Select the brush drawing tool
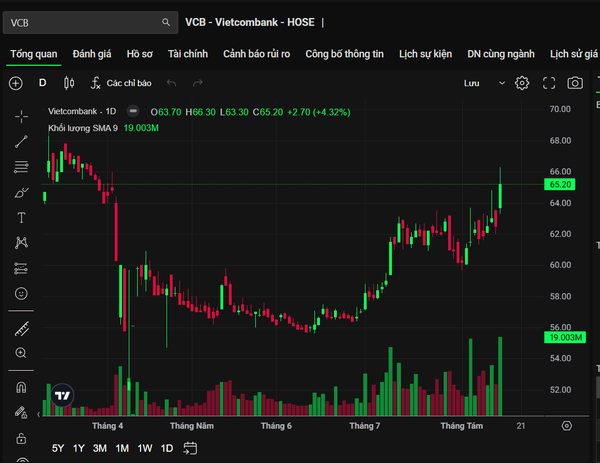 coord(21,192)
